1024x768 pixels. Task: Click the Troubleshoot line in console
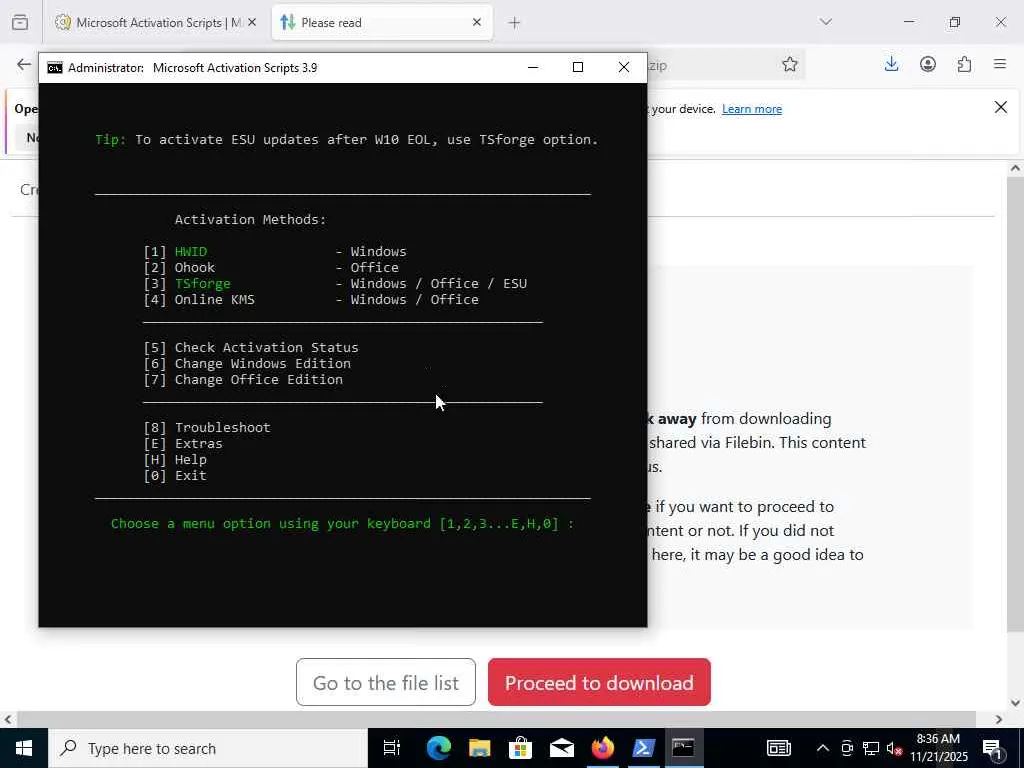(207, 428)
